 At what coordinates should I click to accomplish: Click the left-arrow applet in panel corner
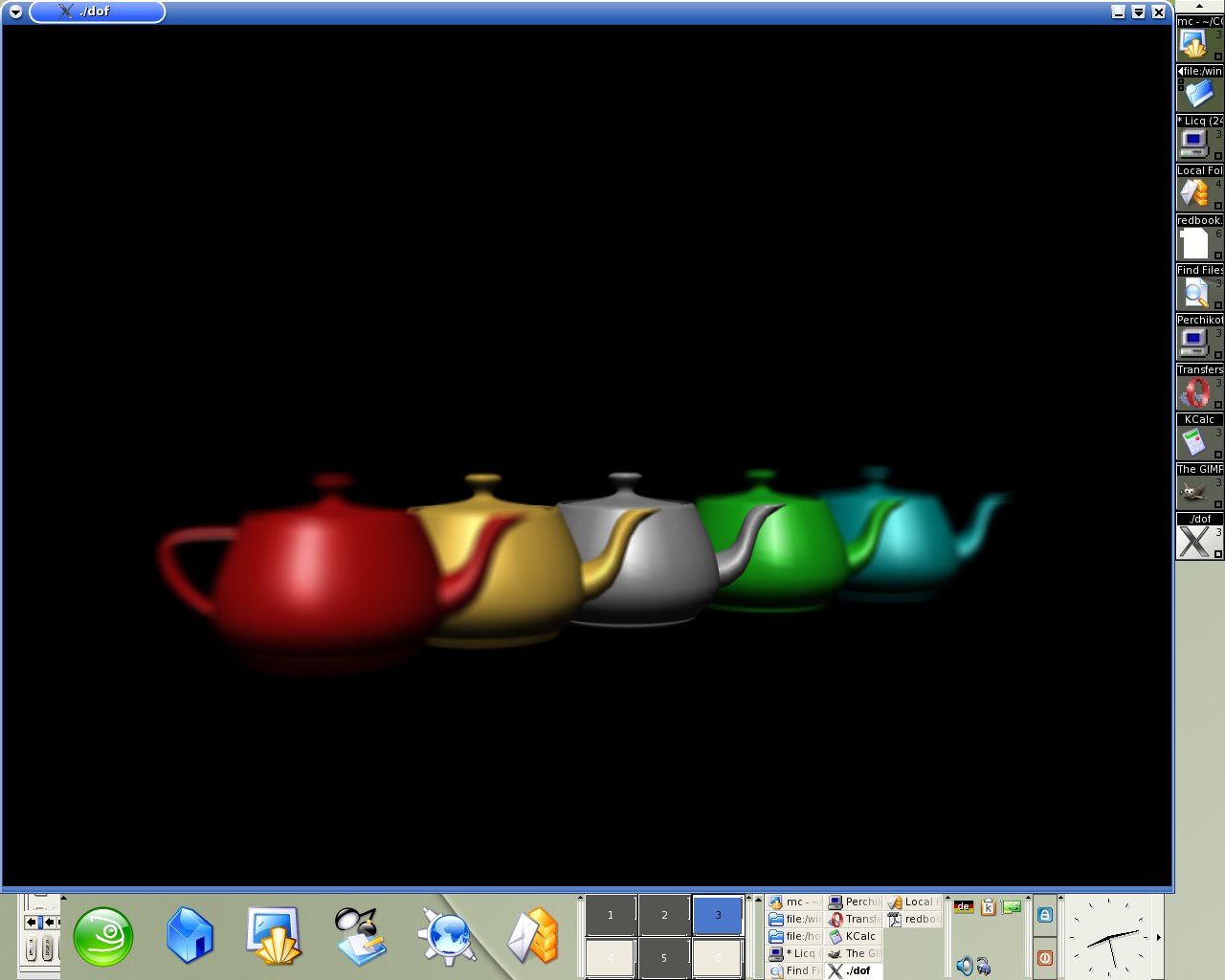tap(33, 923)
